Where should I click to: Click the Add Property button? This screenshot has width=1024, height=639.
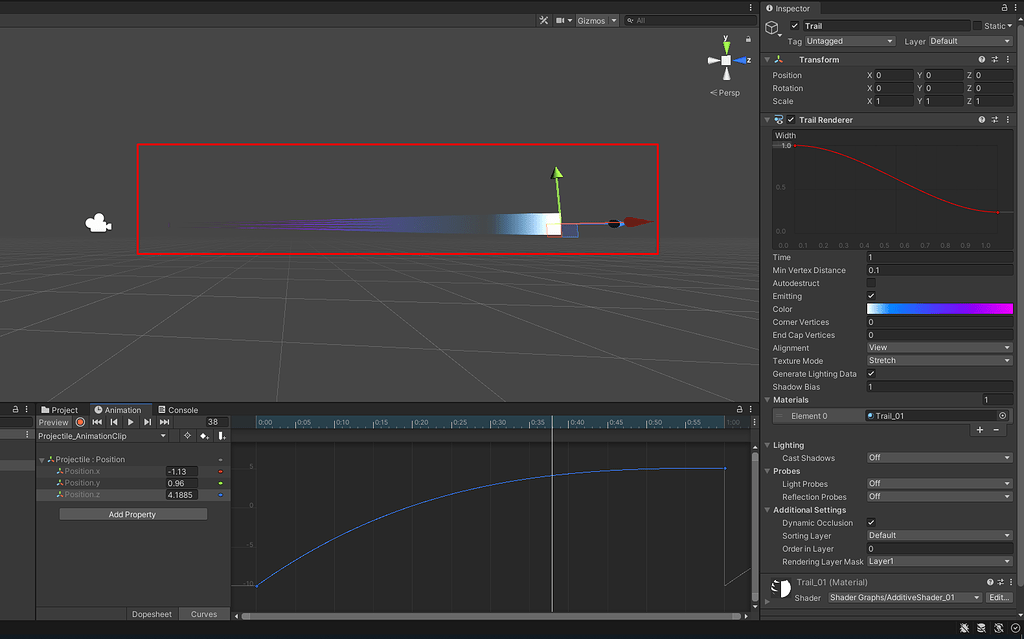tap(133, 513)
